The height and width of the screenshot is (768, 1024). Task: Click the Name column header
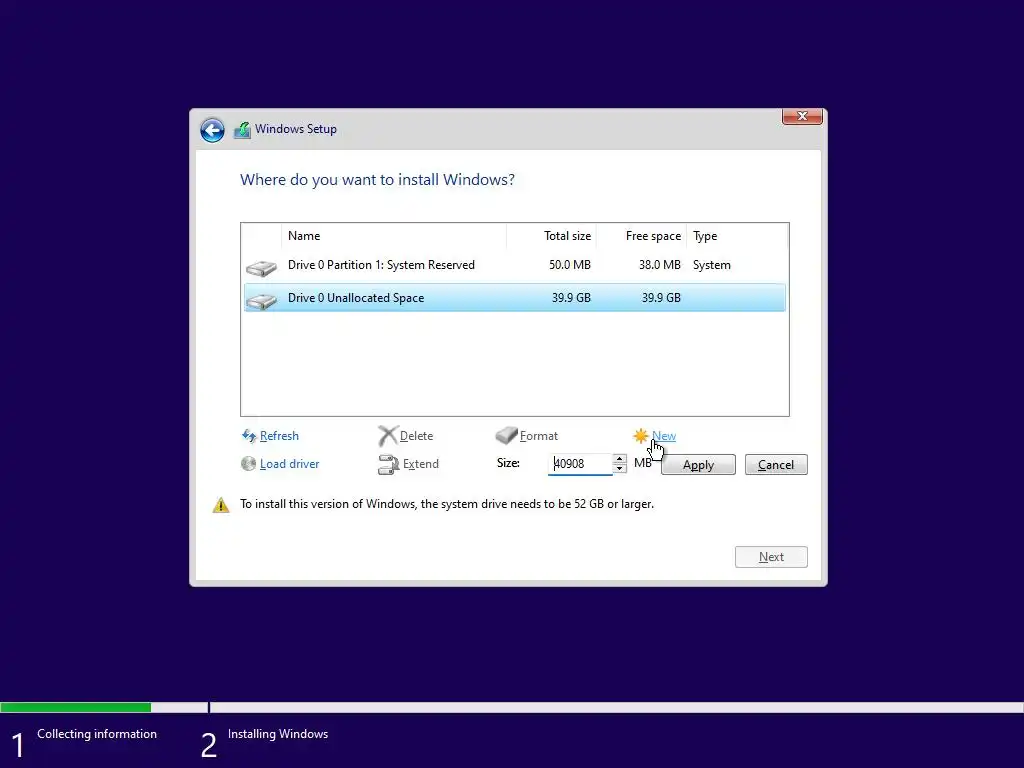[394, 236]
